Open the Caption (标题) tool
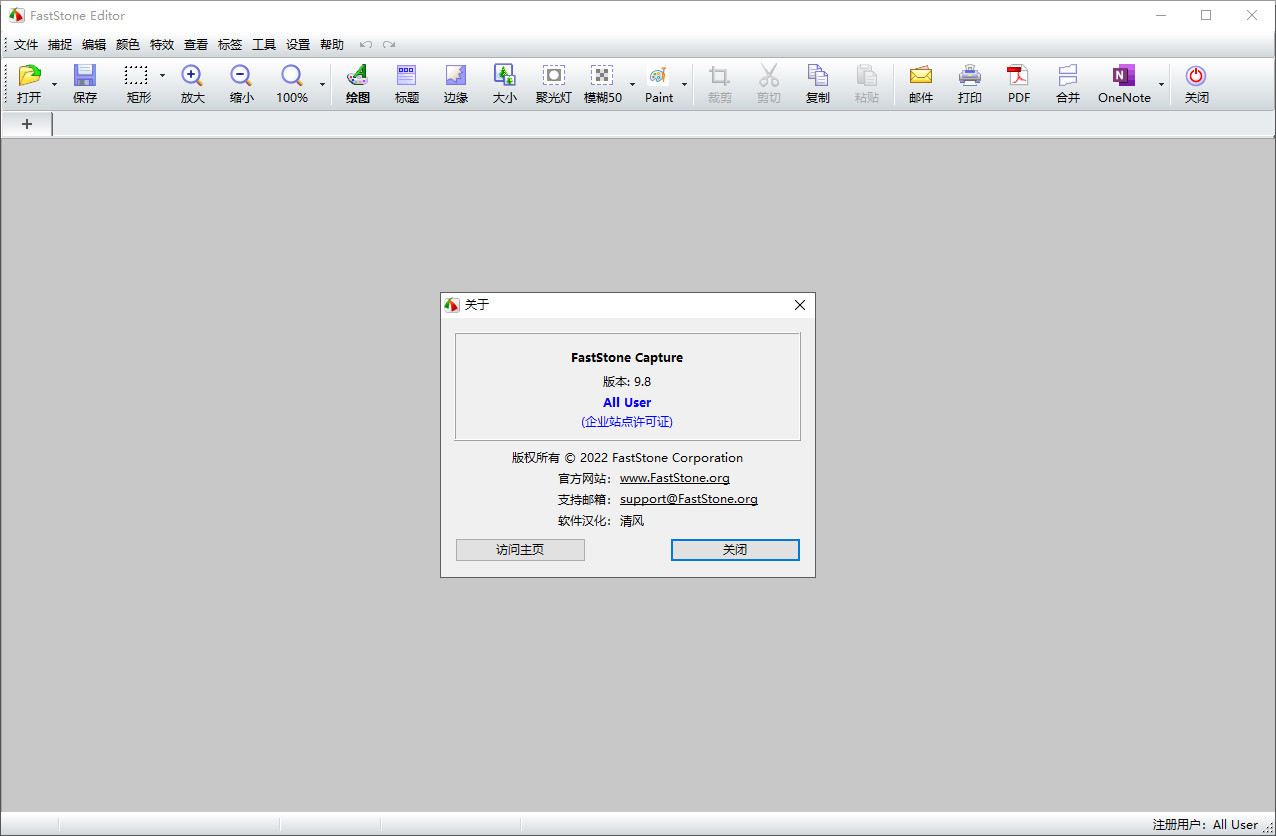 (x=407, y=77)
